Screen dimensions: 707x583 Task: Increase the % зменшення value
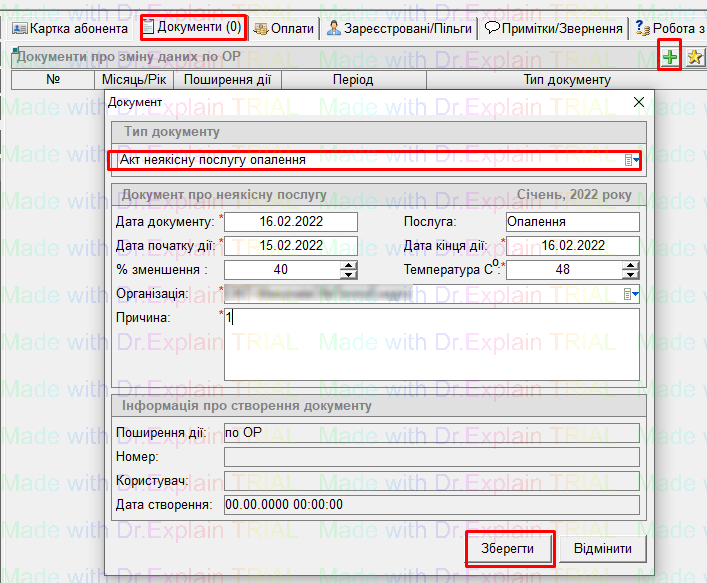pos(349,265)
